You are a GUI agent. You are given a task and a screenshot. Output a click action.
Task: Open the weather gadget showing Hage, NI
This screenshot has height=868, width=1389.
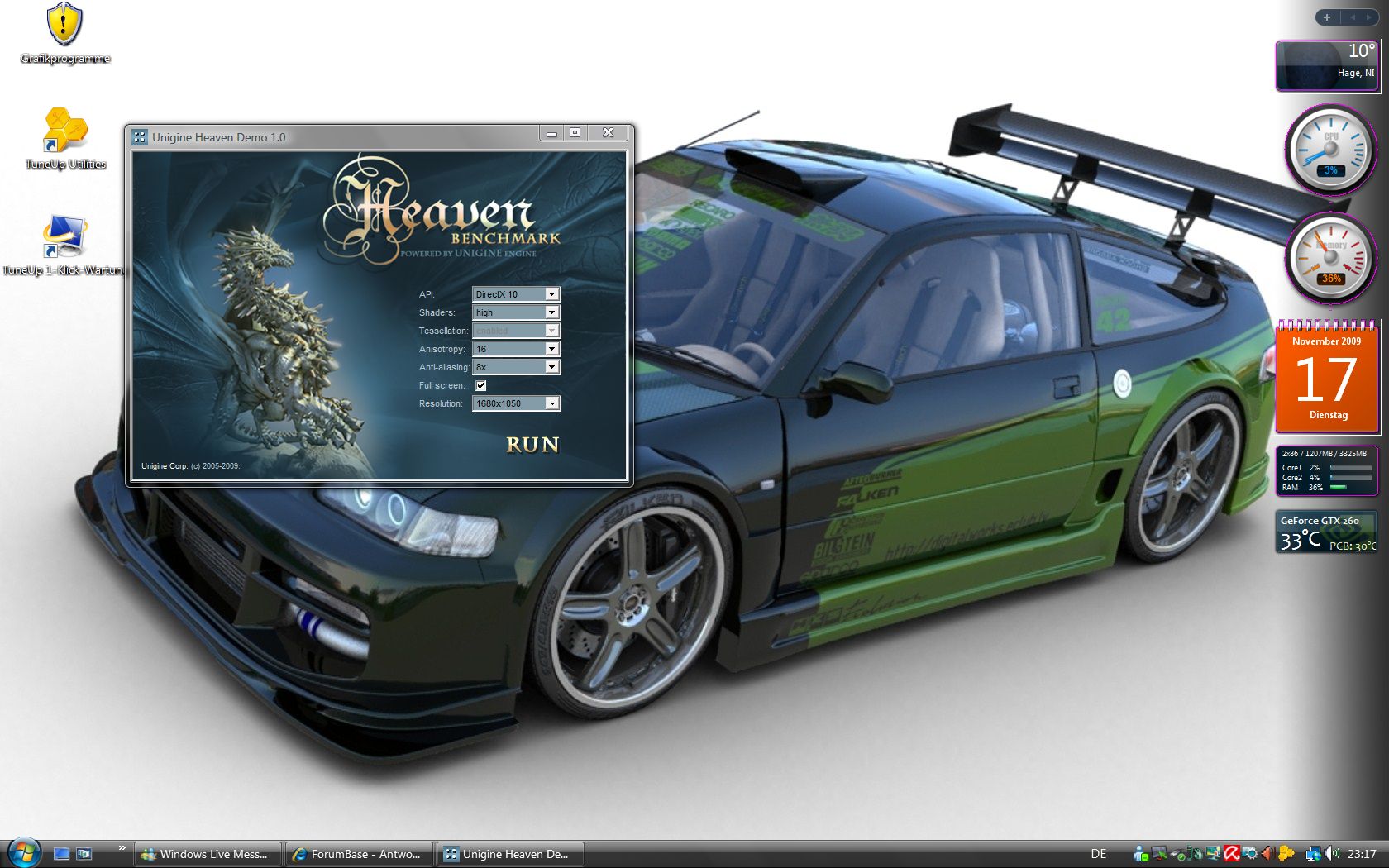pyautogui.click(x=1326, y=65)
